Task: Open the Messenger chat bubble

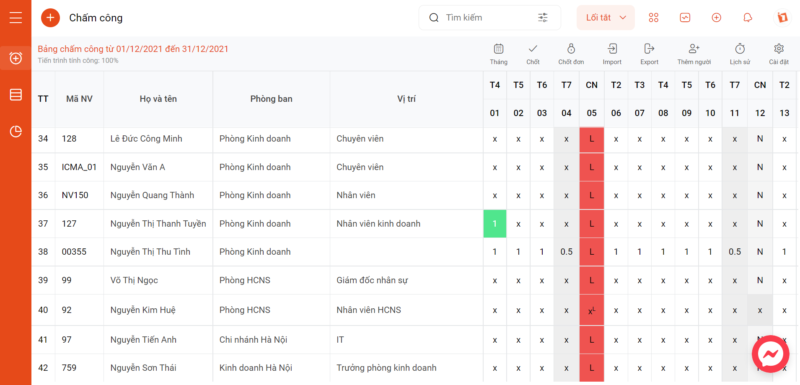Action: tap(770, 354)
